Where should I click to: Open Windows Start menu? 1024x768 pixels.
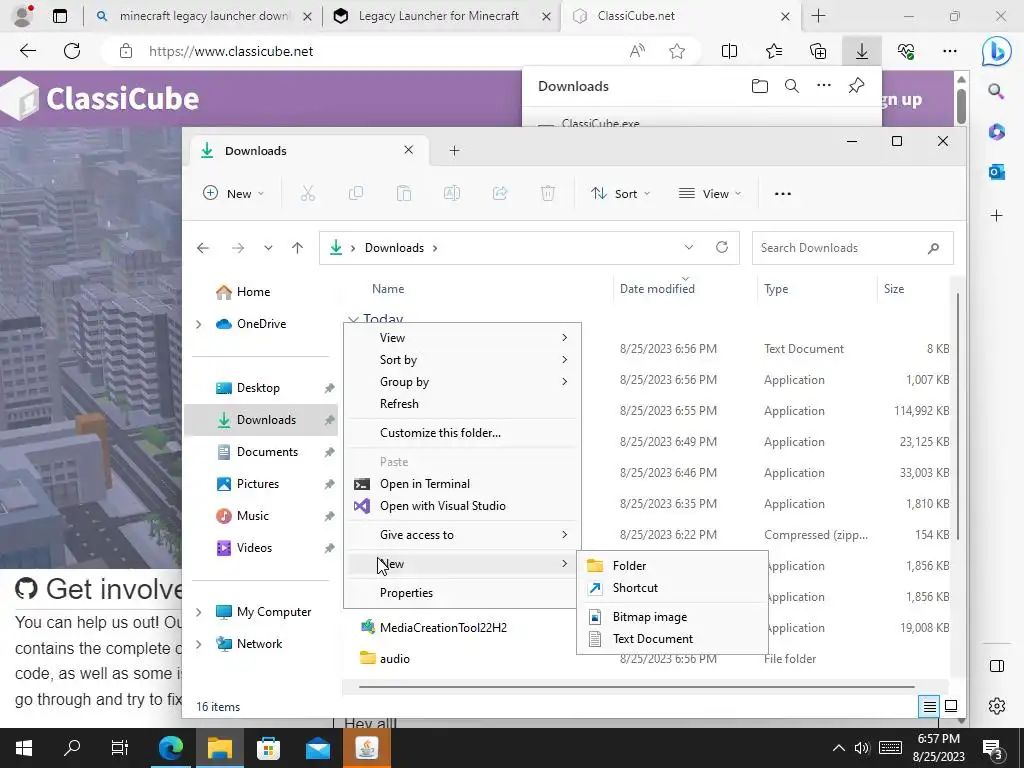tap(24, 748)
